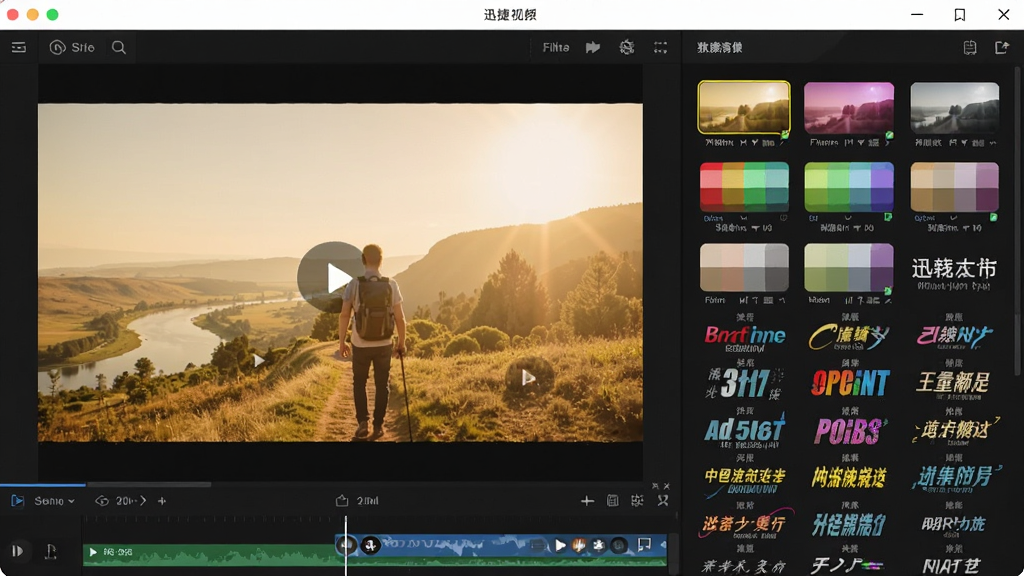Click the expand arrows icon in the timeline toolbar
Screen dimensions: 1024x576
663,501
